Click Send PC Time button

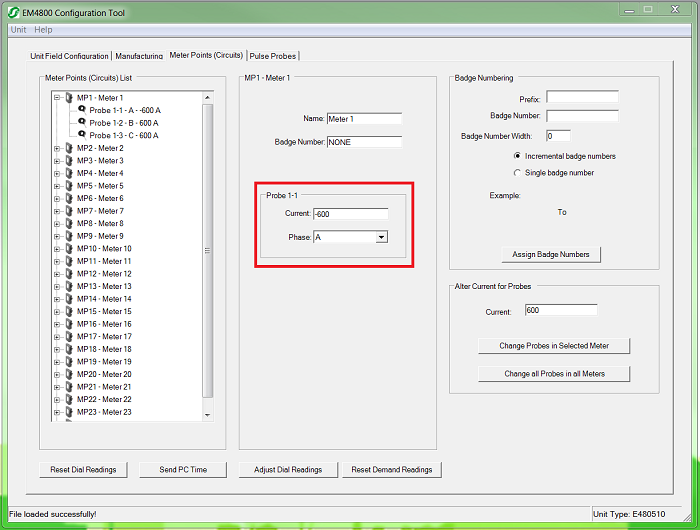(x=183, y=470)
